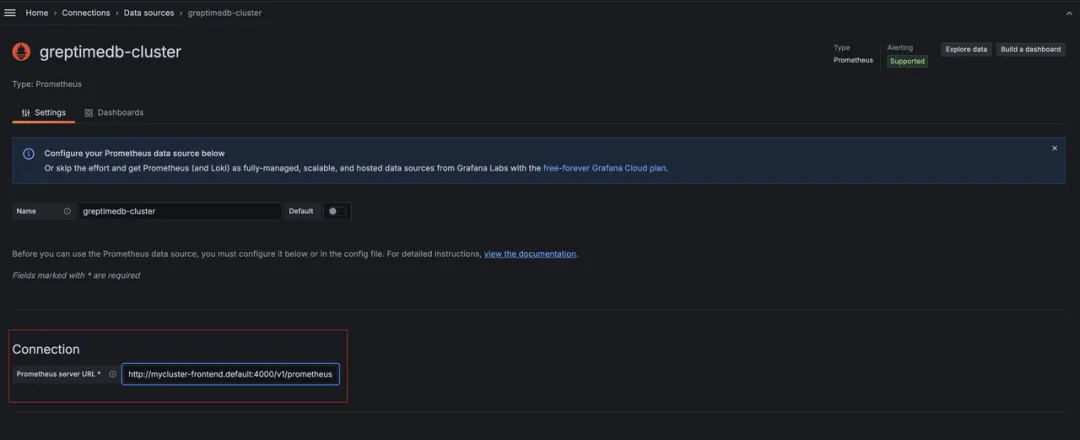Image resolution: width=1080 pixels, height=440 pixels.
Task: Open the view the documentation link
Action: click(530, 254)
